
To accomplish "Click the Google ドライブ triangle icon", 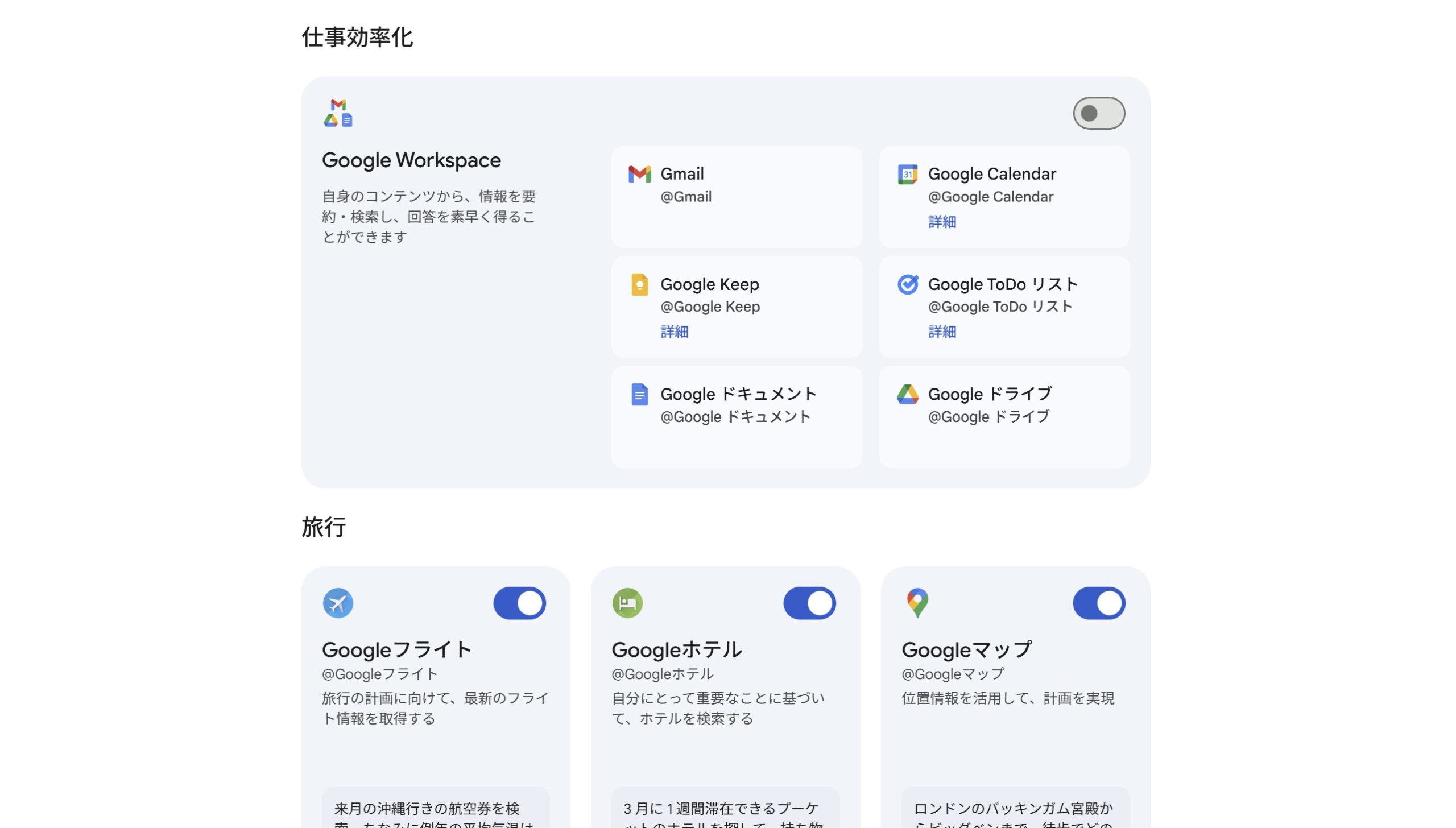I will tap(907, 394).
